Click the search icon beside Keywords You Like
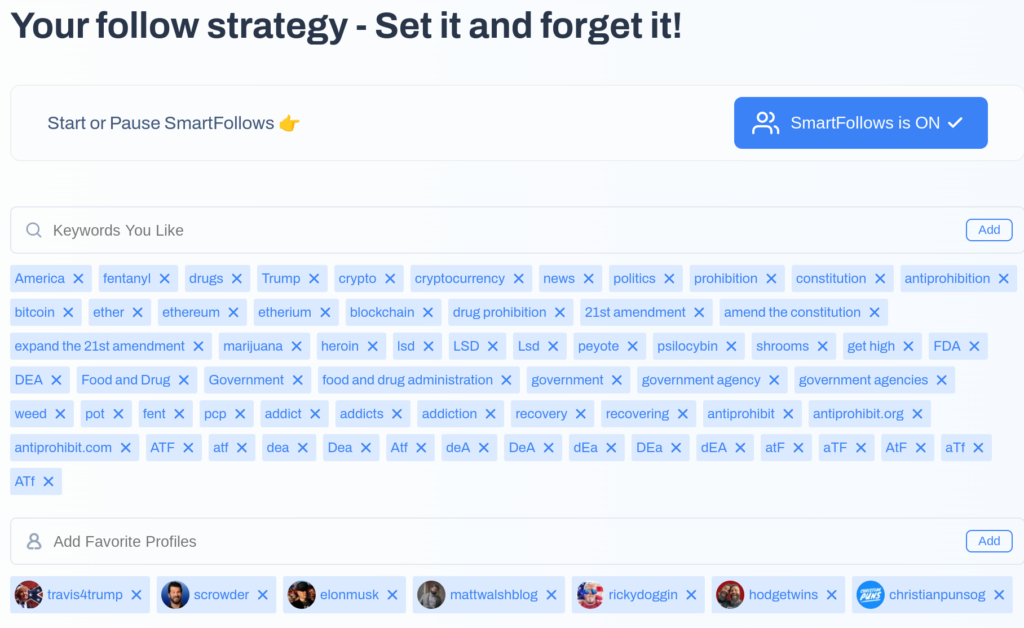The width and height of the screenshot is (1024, 628). pyautogui.click(x=34, y=230)
